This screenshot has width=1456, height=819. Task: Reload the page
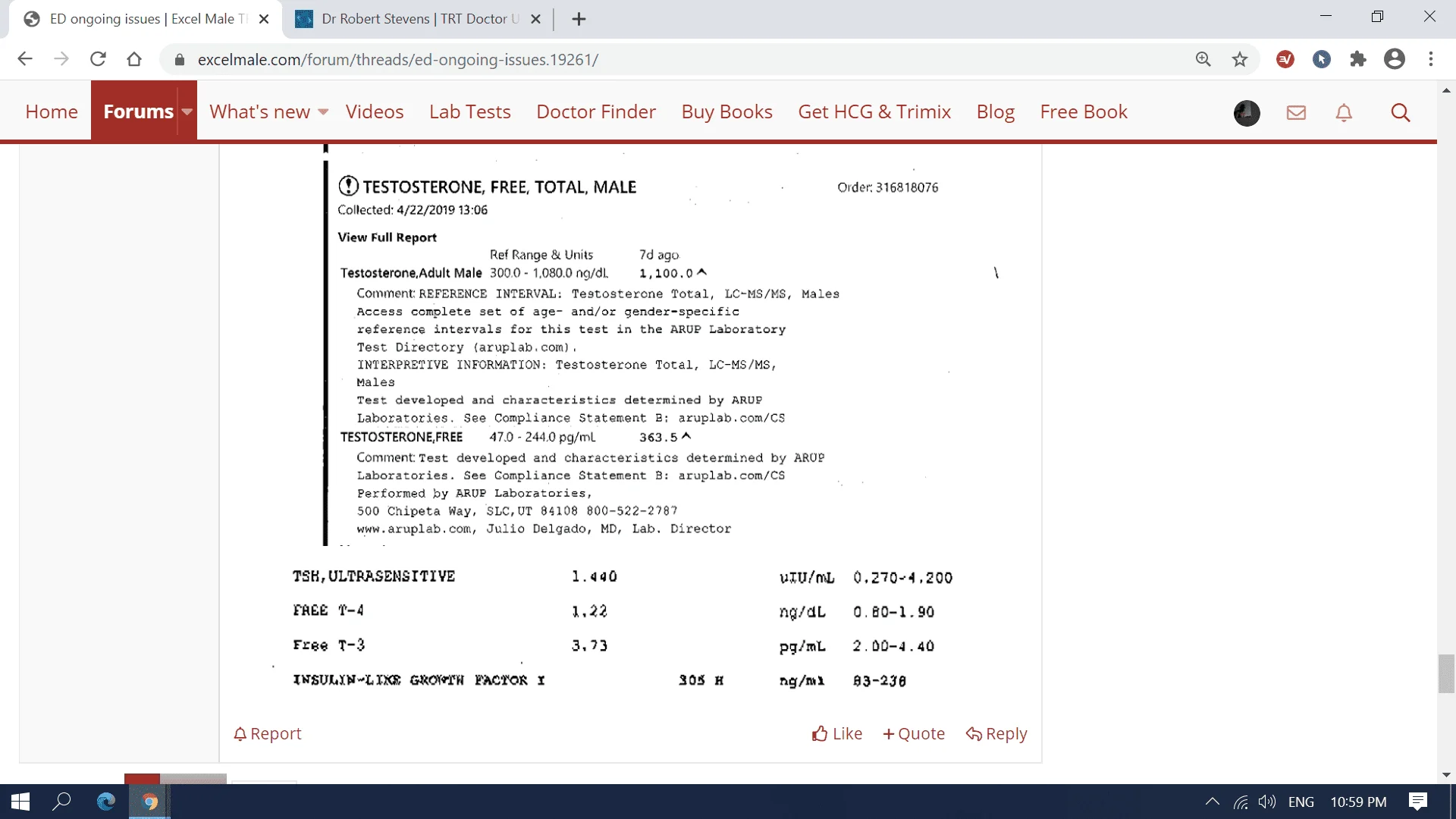tap(98, 59)
